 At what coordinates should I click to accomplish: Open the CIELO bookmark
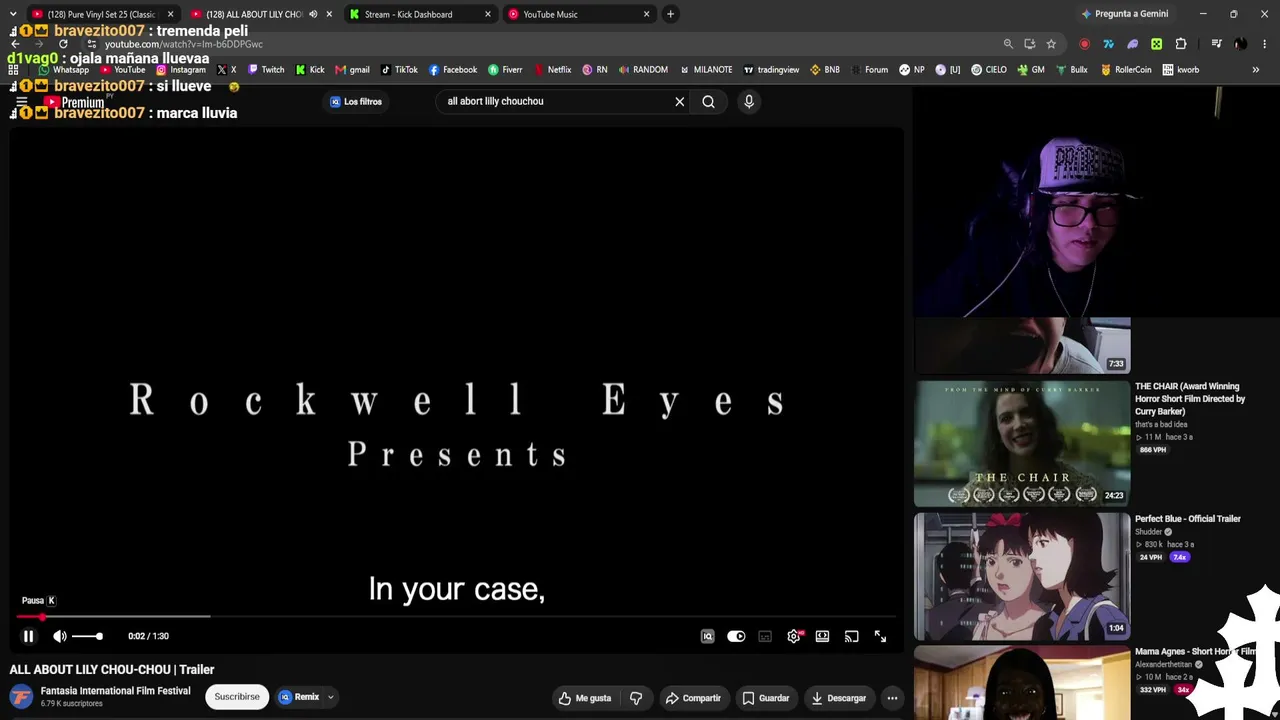[988, 70]
